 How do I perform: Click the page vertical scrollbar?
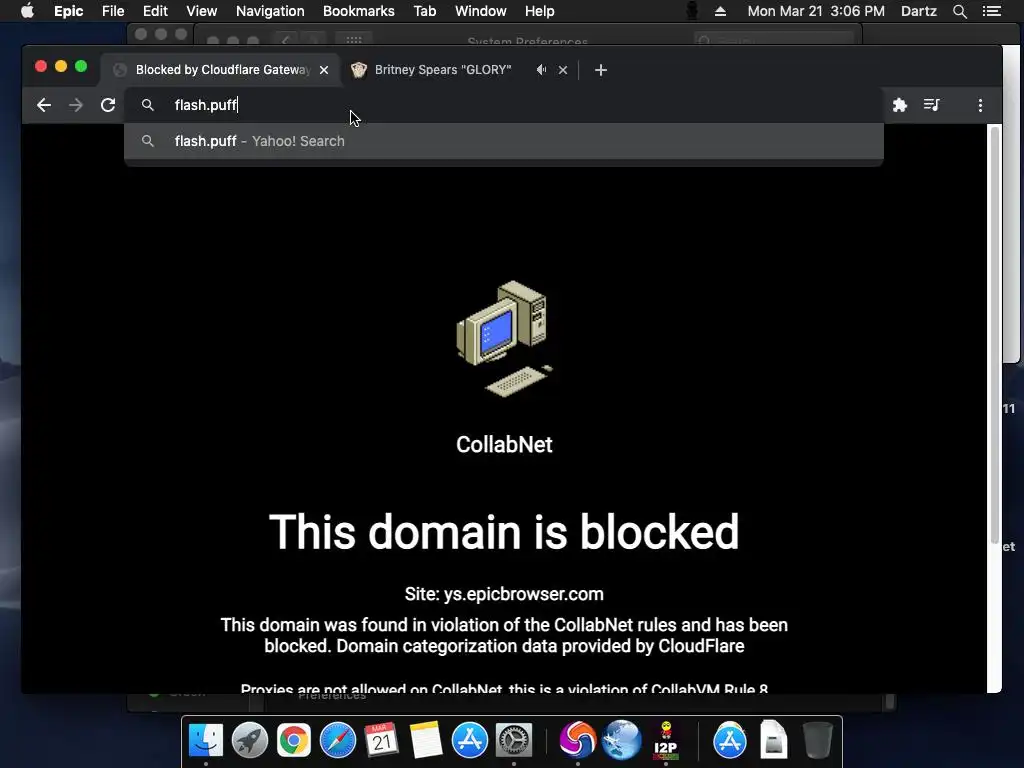[995, 333]
